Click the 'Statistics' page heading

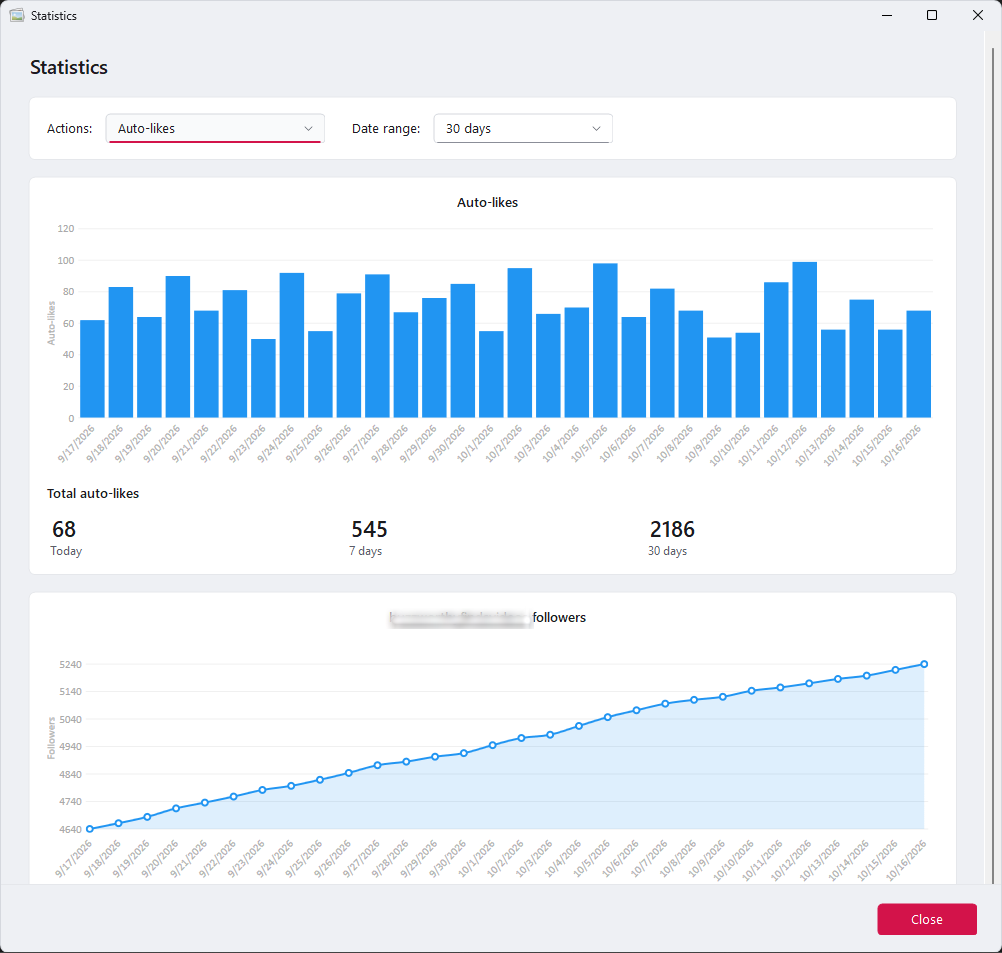[x=69, y=67]
